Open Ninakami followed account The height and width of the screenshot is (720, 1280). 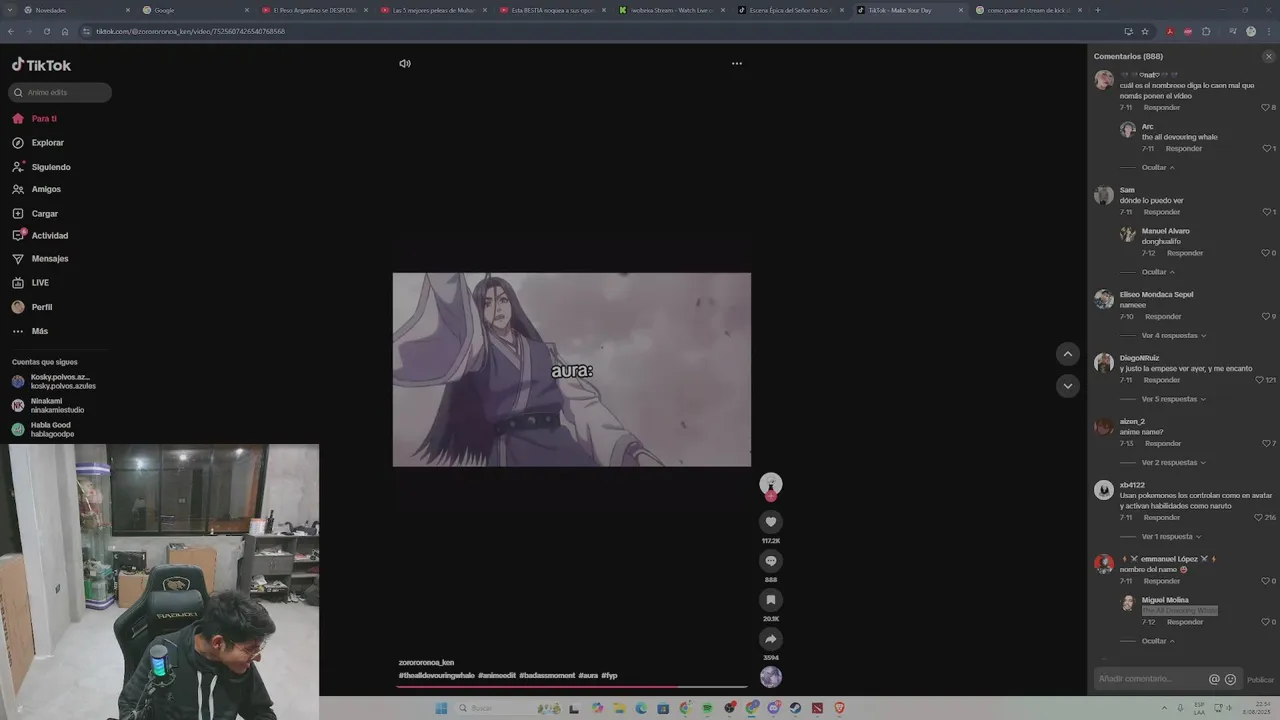(50, 405)
